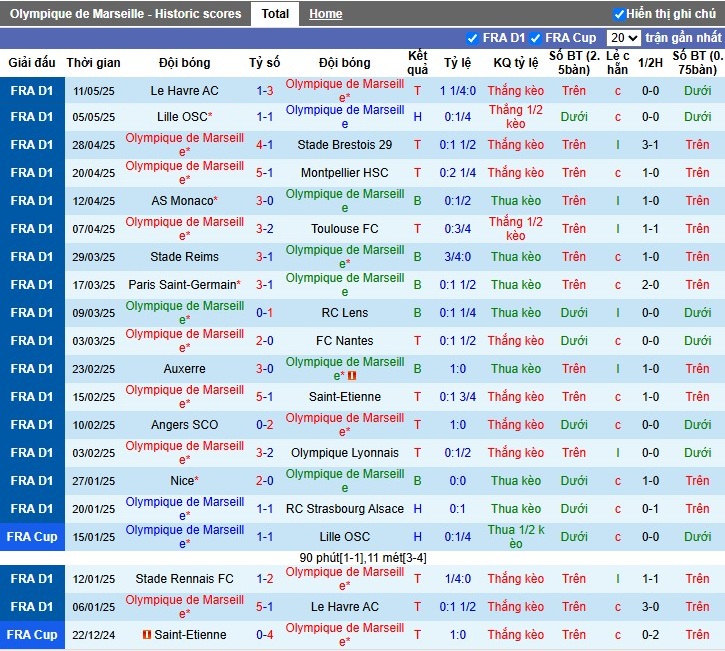Open Olympique Lyonnais team link
The width and height of the screenshot is (725, 651).
pyautogui.click(x=344, y=453)
